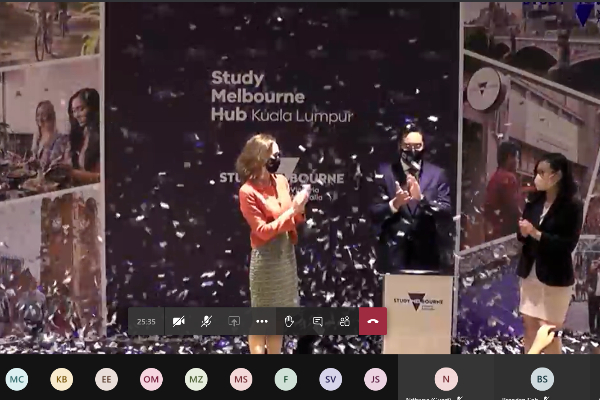Select the F participant avatar

point(285,379)
